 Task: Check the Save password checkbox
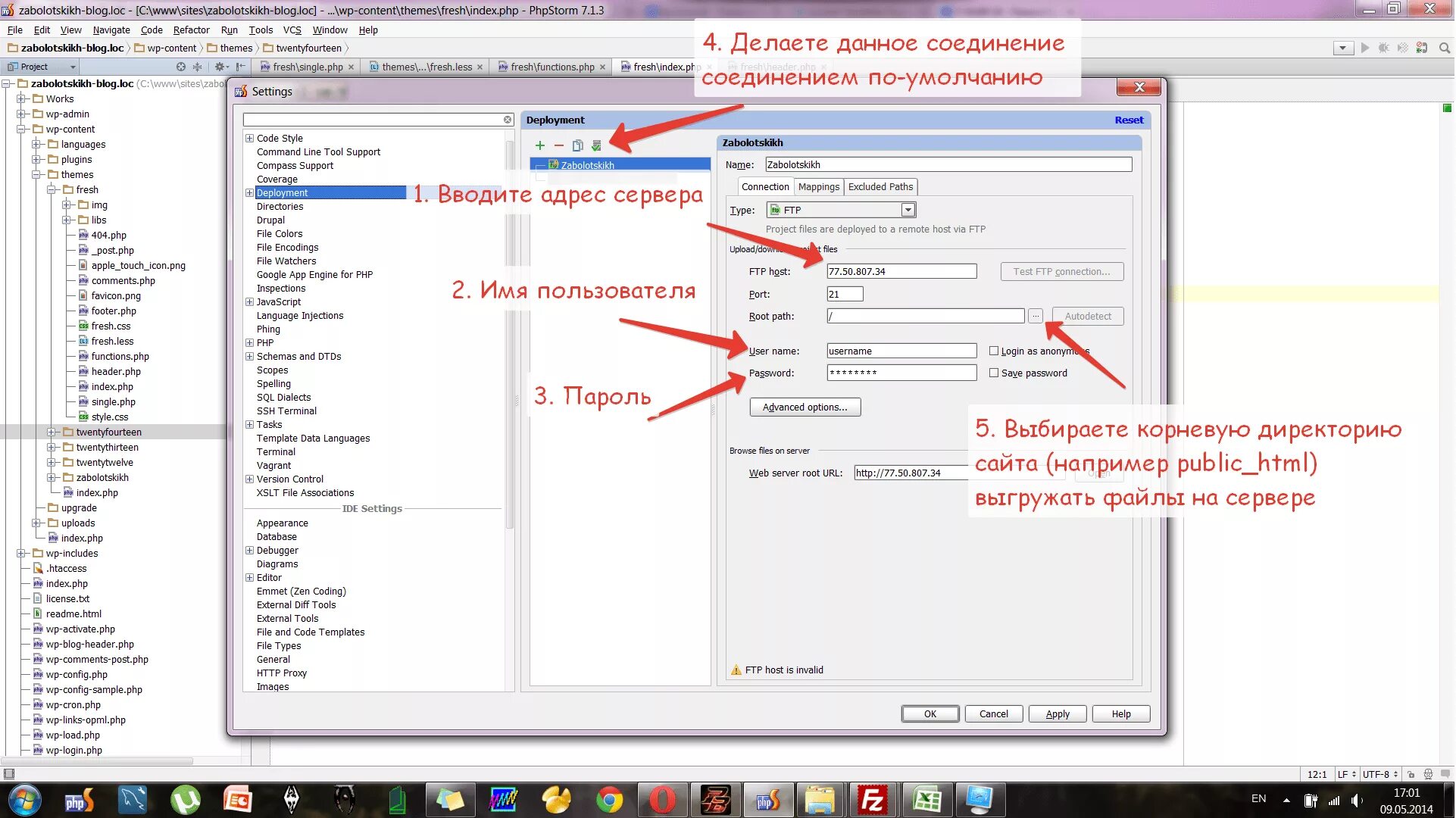pyautogui.click(x=994, y=373)
